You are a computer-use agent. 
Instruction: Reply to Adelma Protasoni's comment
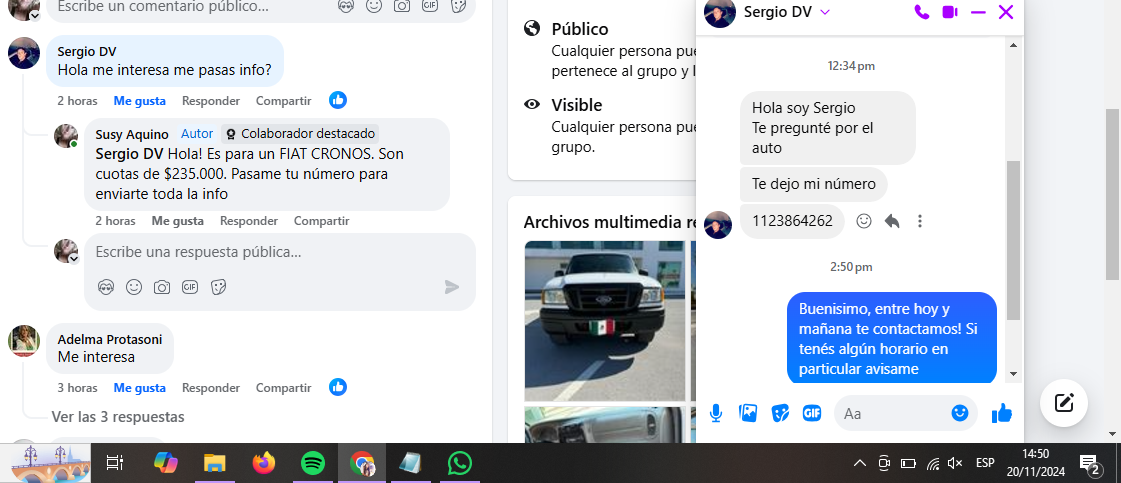tap(211, 388)
